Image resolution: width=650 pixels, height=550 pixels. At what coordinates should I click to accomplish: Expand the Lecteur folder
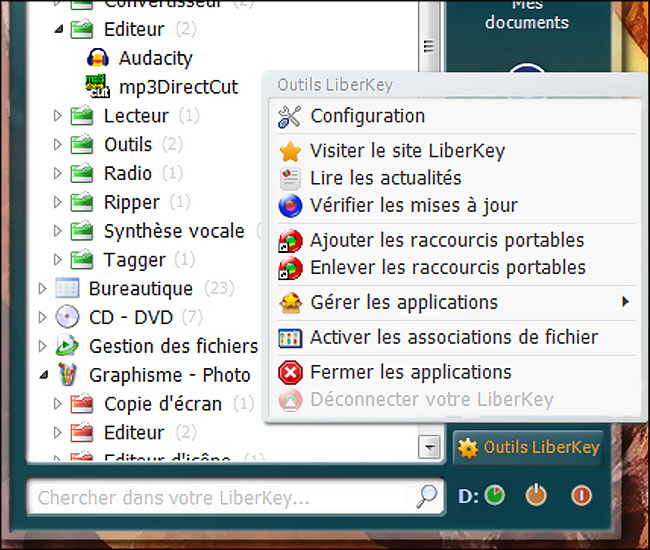point(58,116)
